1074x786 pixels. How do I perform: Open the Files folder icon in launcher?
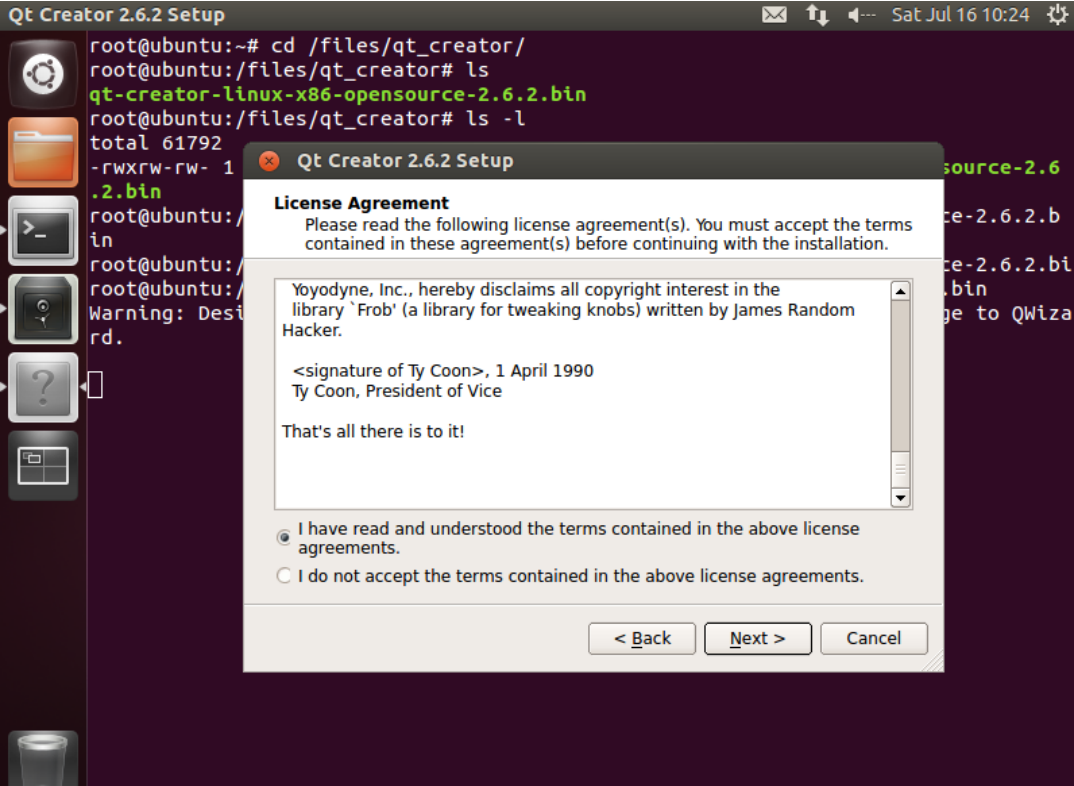click(43, 152)
